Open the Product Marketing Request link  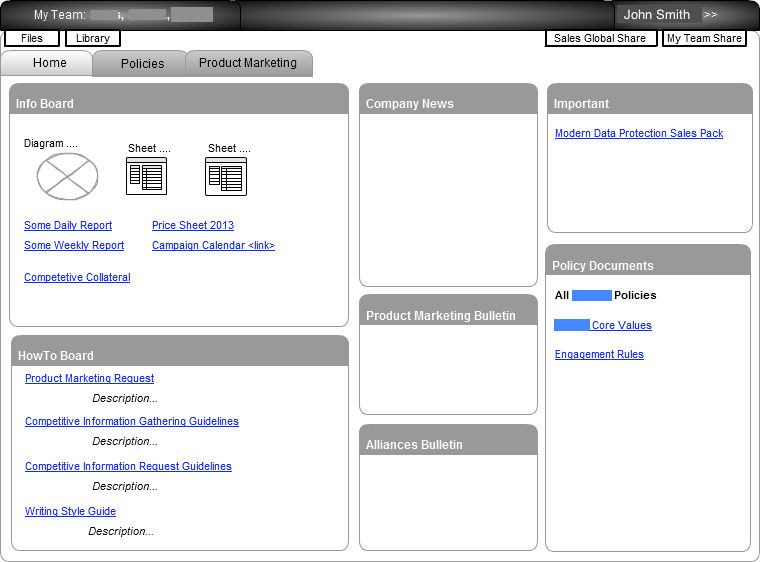[x=89, y=379]
